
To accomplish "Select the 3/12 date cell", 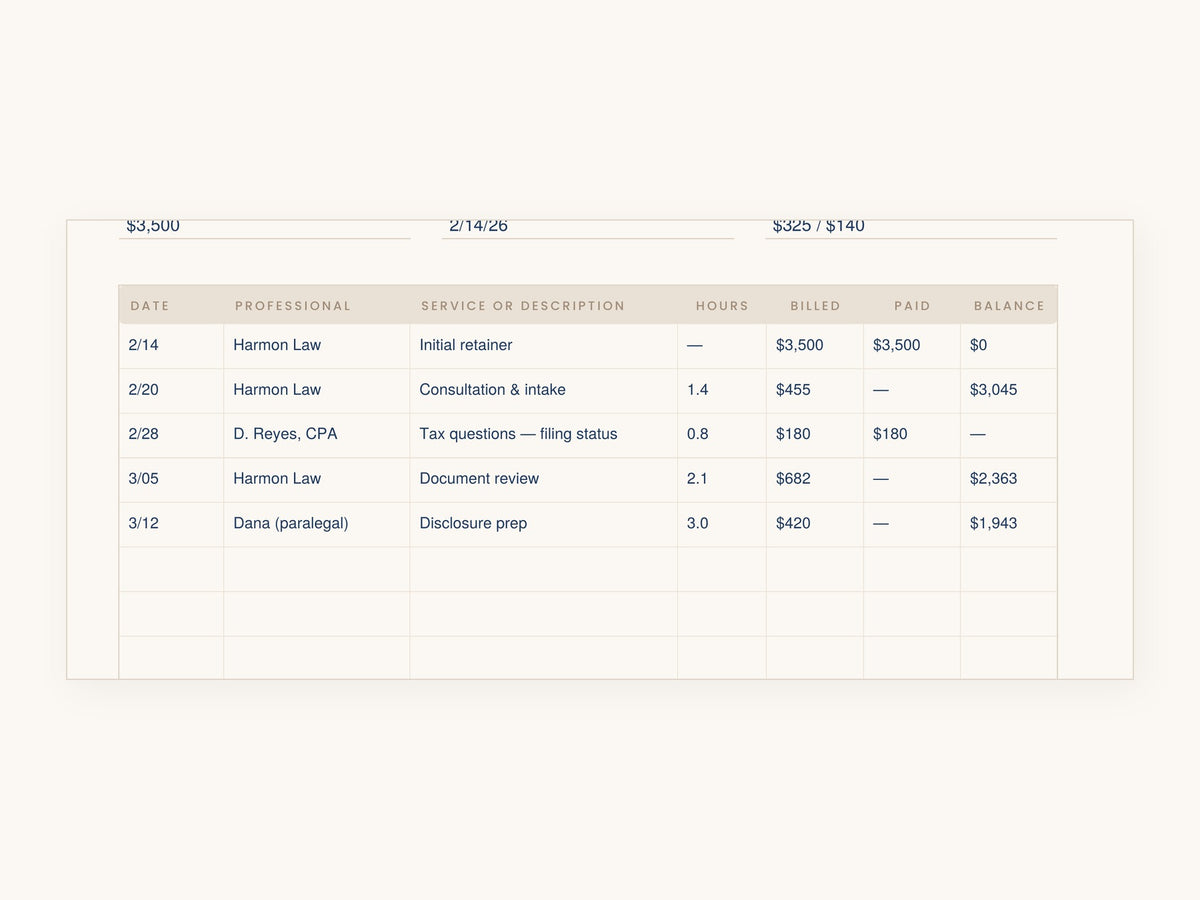I will (171, 524).
